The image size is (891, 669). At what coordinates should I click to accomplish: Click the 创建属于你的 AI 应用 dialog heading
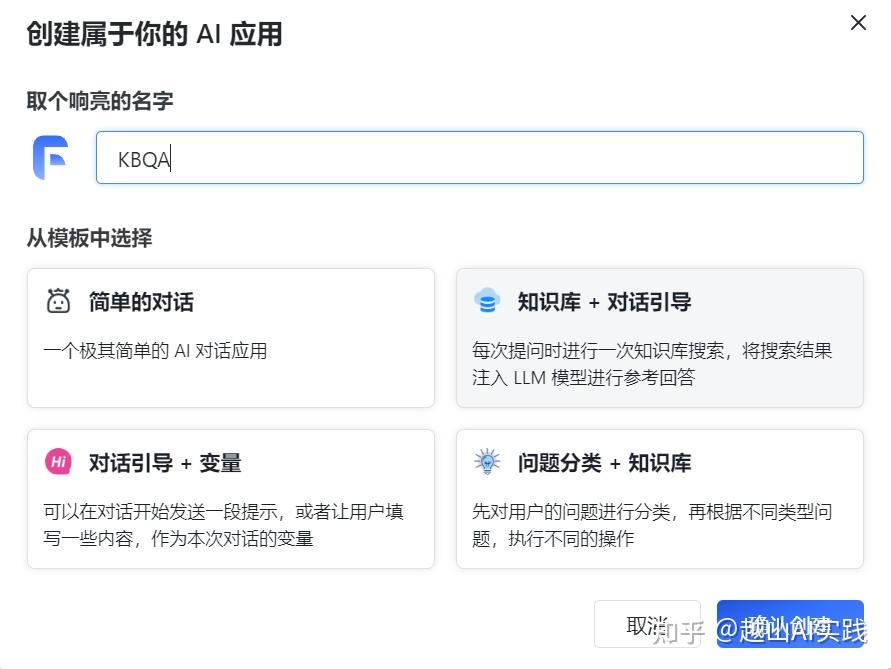click(x=154, y=35)
